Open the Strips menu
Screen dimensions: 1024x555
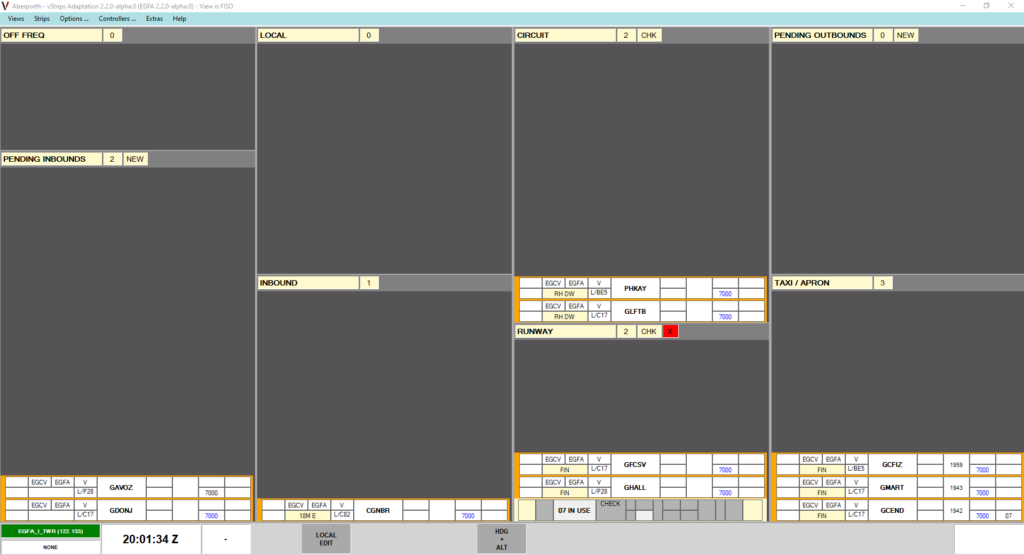click(x=41, y=19)
